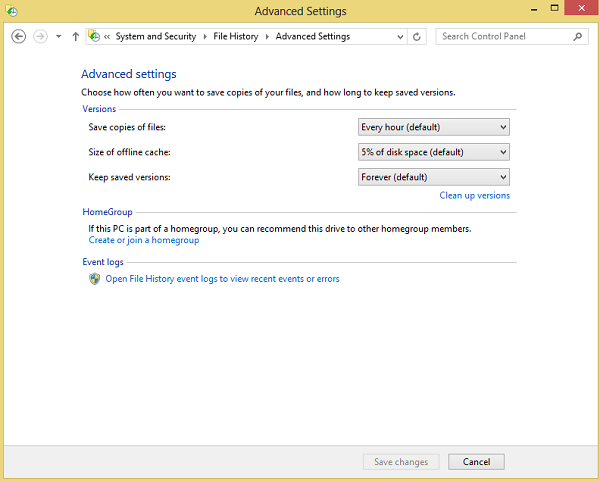Minimize the Advanced Settings window
Viewport: 600px width, 481px height.
[534, 10]
